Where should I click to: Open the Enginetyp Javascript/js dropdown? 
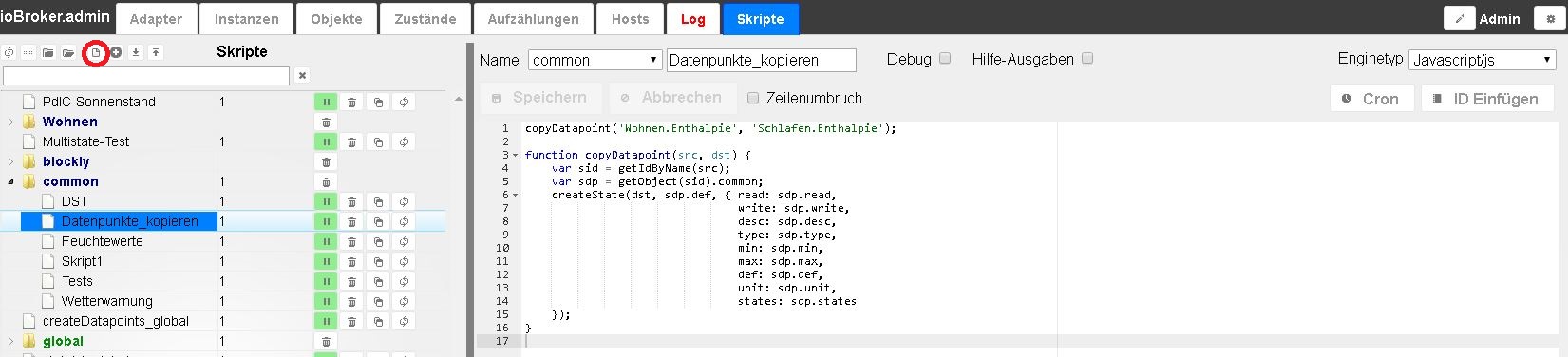pos(1482,60)
